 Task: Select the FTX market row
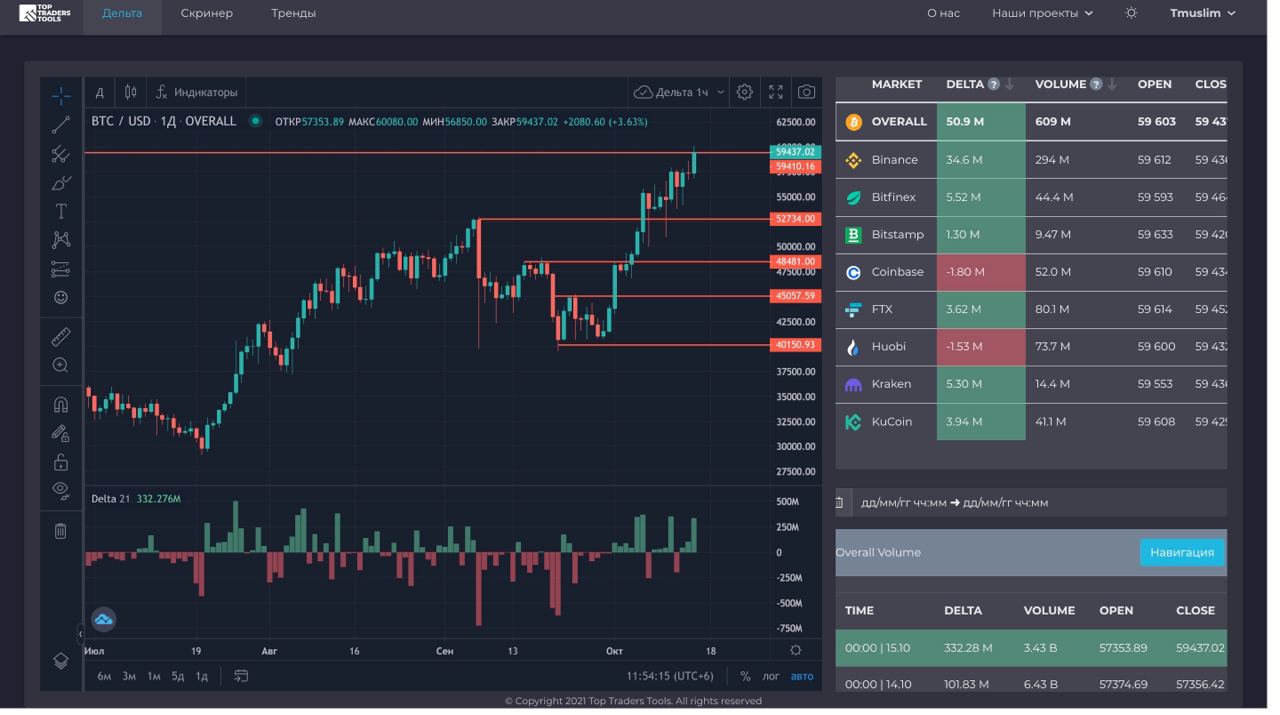[1031, 310]
